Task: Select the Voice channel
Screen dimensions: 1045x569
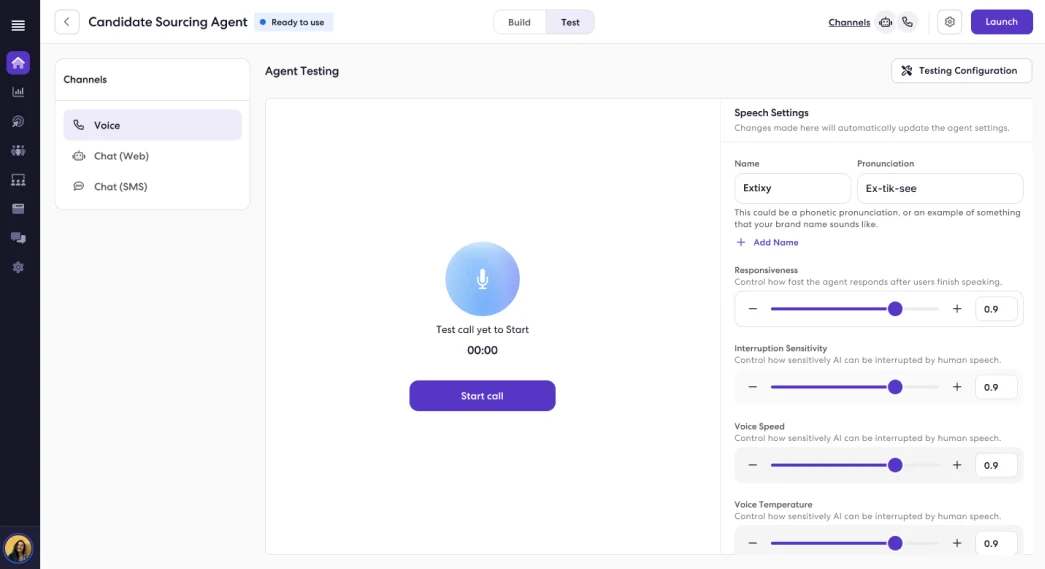Action: click(153, 125)
